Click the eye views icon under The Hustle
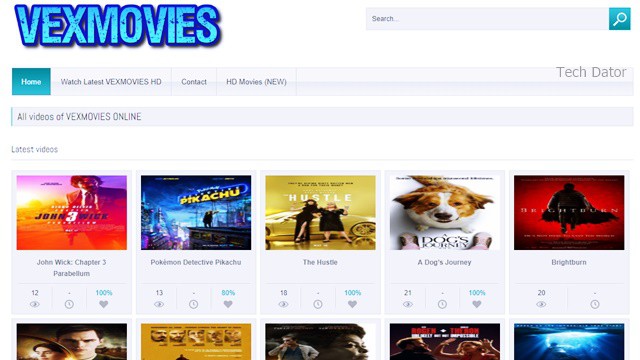 click(x=283, y=304)
